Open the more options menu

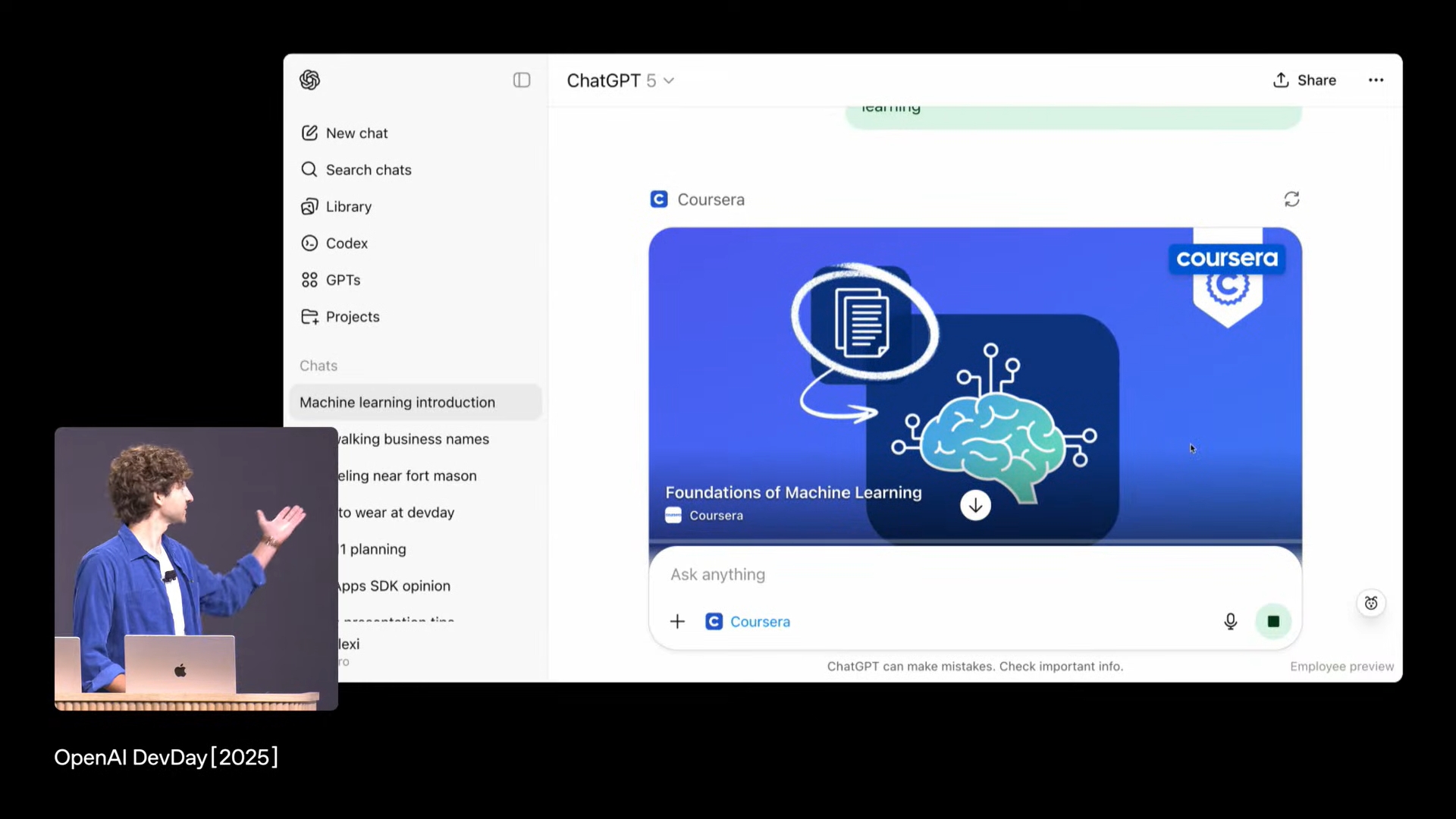(x=1376, y=80)
